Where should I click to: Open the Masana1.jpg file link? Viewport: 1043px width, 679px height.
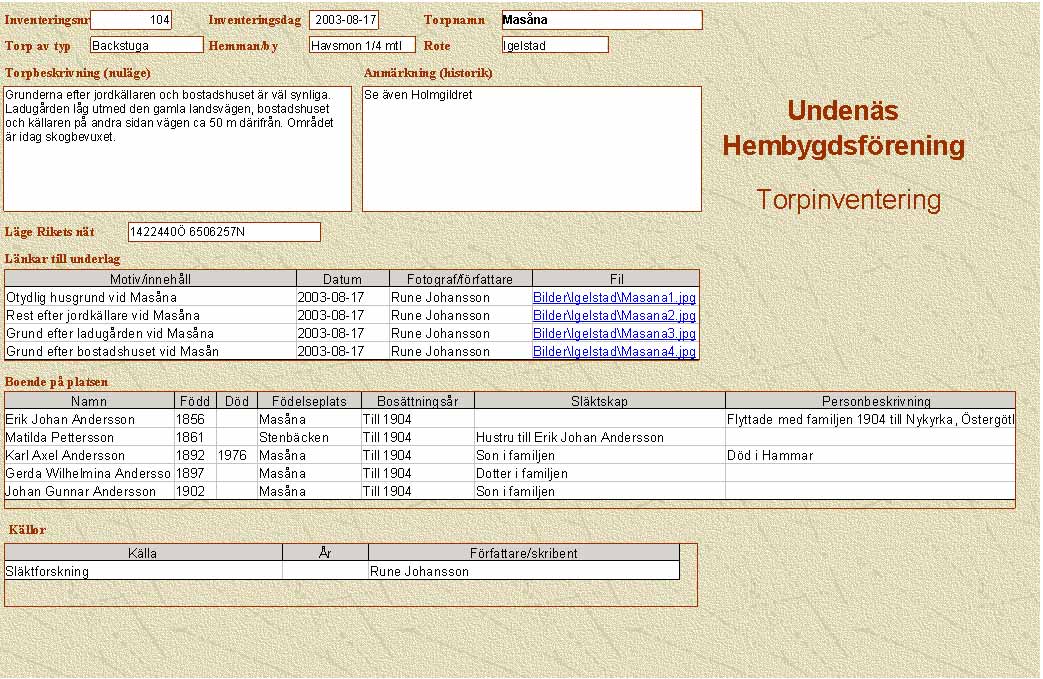click(614, 297)
